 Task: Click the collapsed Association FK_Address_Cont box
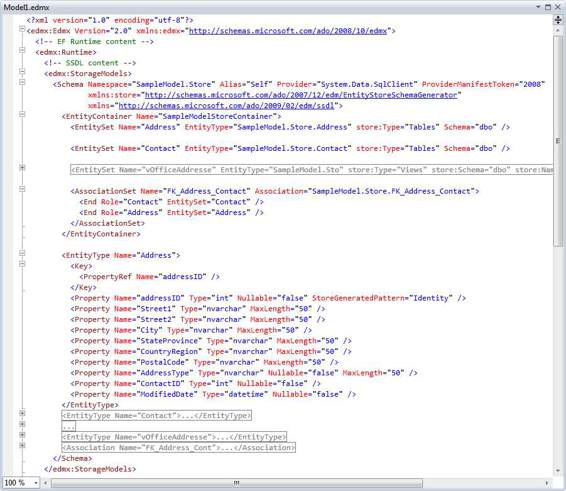(178, 448)
